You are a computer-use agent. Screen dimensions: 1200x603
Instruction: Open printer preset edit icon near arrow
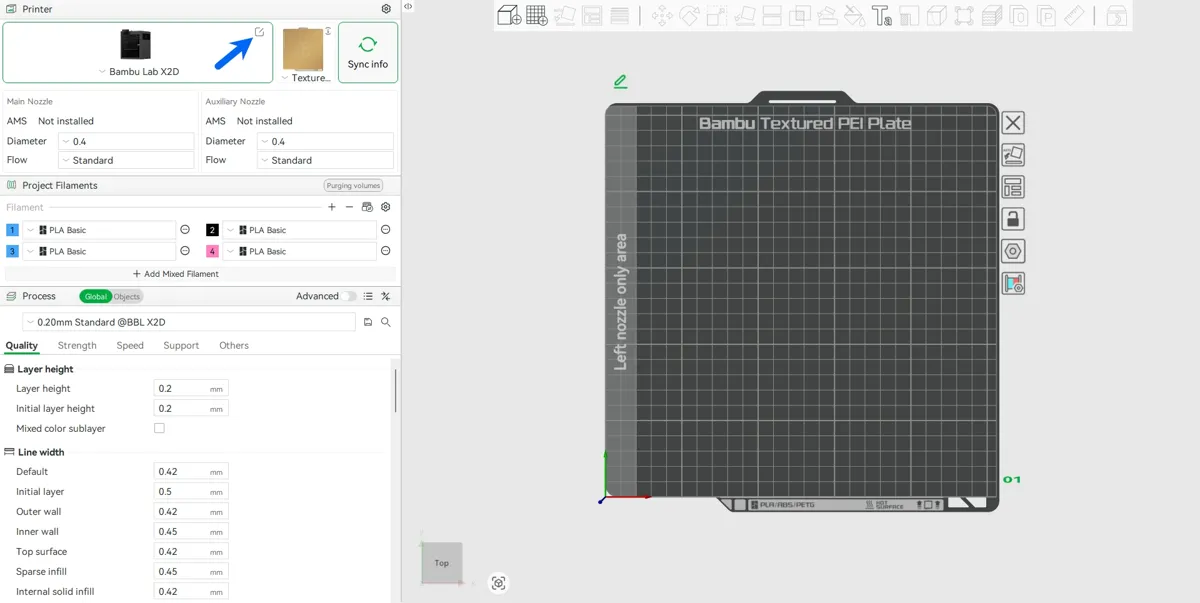click(x=260, y=32)
